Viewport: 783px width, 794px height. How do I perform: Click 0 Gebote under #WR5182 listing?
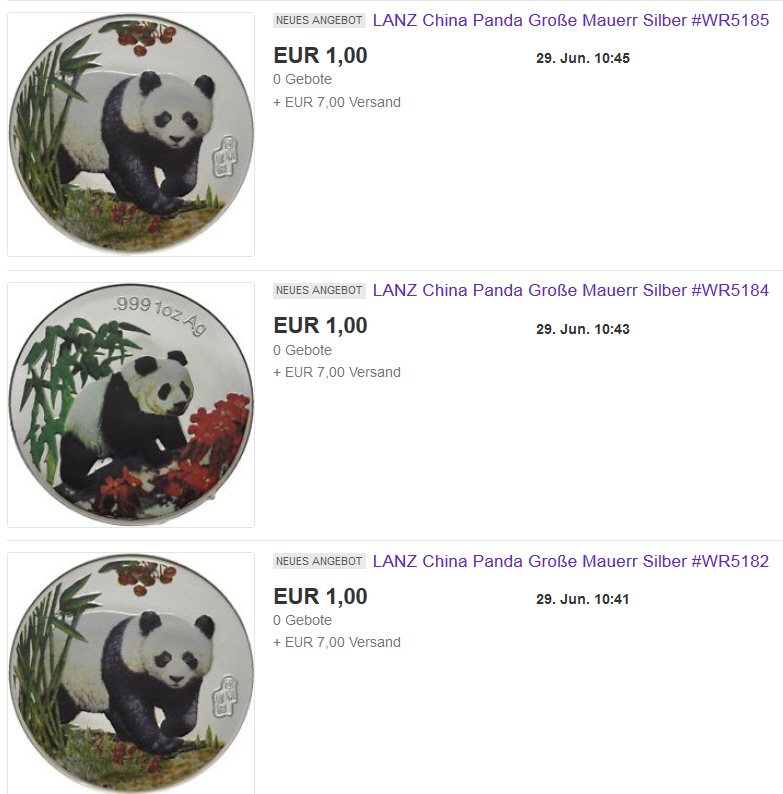(x=302, y=620)
